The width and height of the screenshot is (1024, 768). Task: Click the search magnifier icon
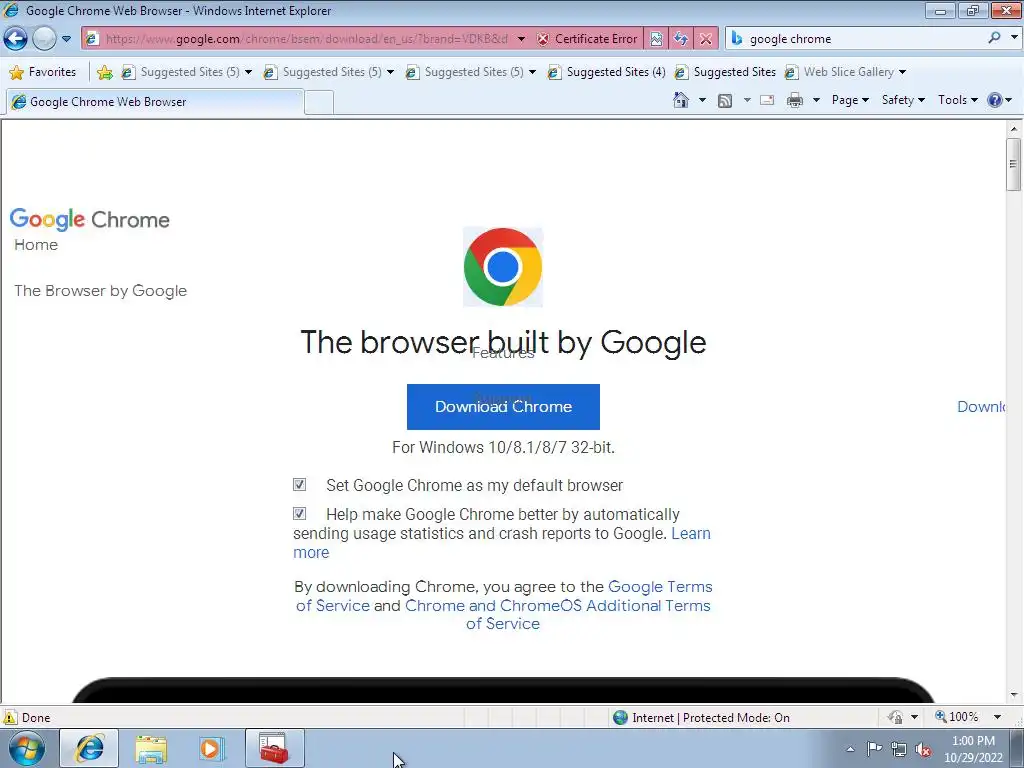(x=995, y=38)
